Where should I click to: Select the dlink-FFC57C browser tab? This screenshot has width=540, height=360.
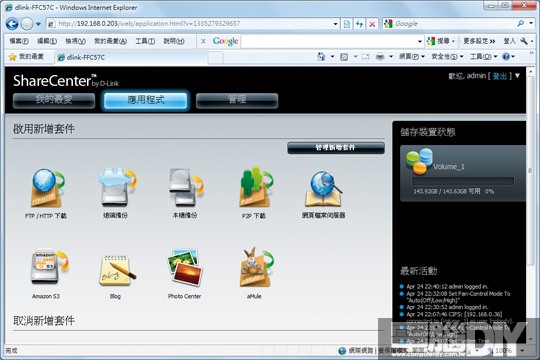[131, 57]
